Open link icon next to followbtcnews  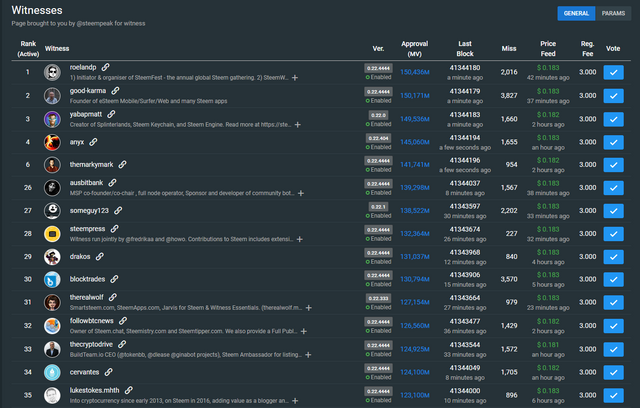[122, 321]
